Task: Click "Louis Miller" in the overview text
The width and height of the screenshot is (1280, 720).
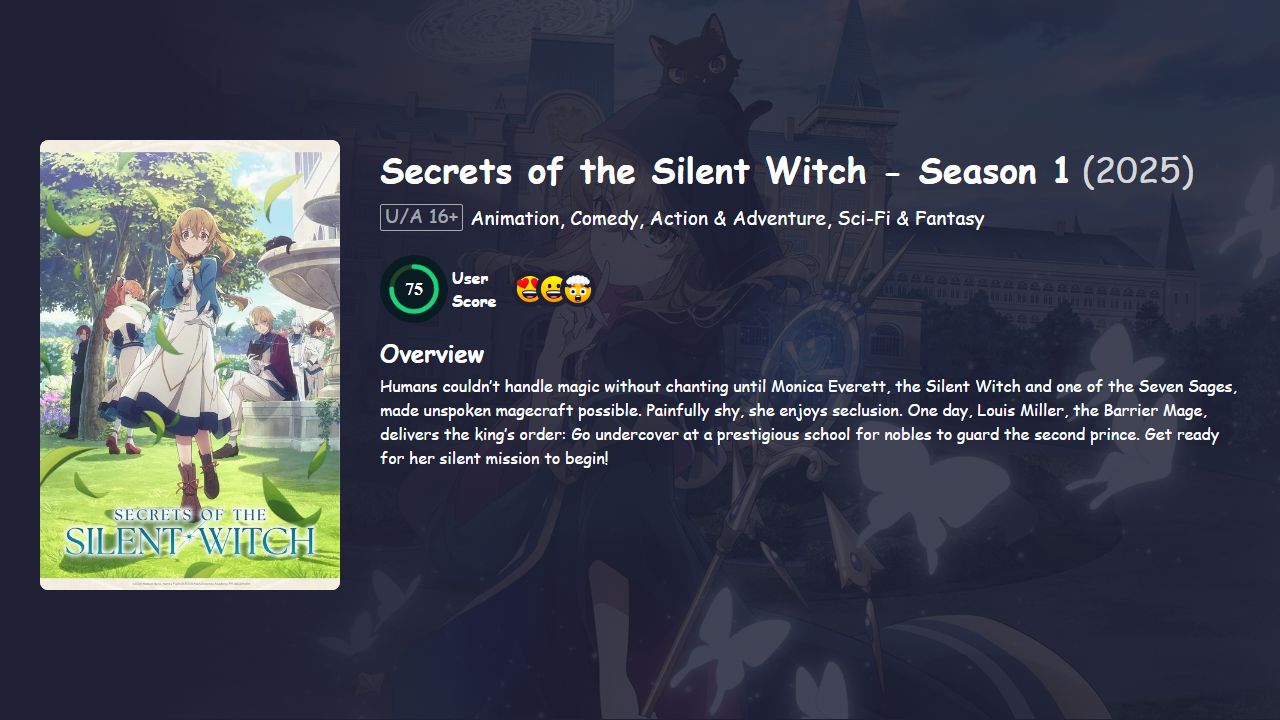Action: pos(1020,410)
